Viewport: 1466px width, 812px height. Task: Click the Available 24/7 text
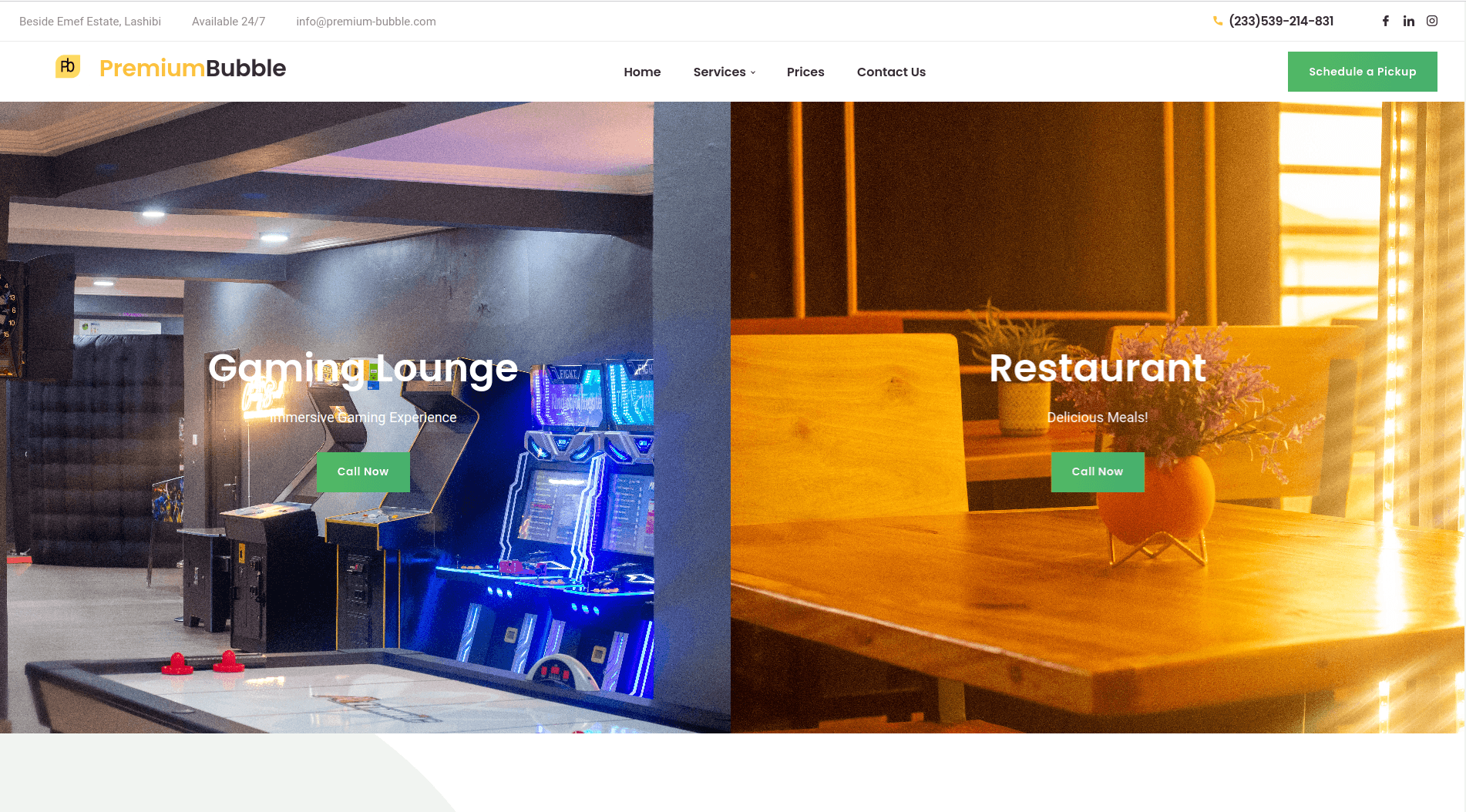tap(228, 22)
